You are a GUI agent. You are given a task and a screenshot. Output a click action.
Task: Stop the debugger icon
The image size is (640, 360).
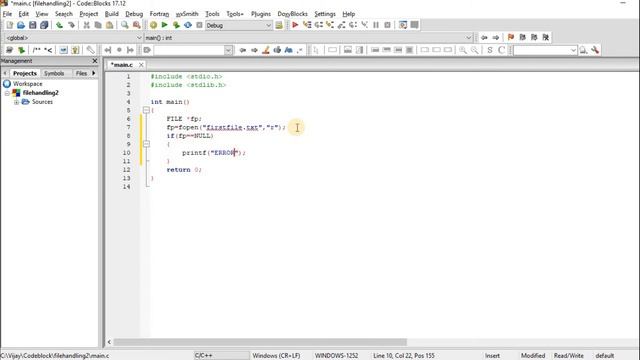387,25
